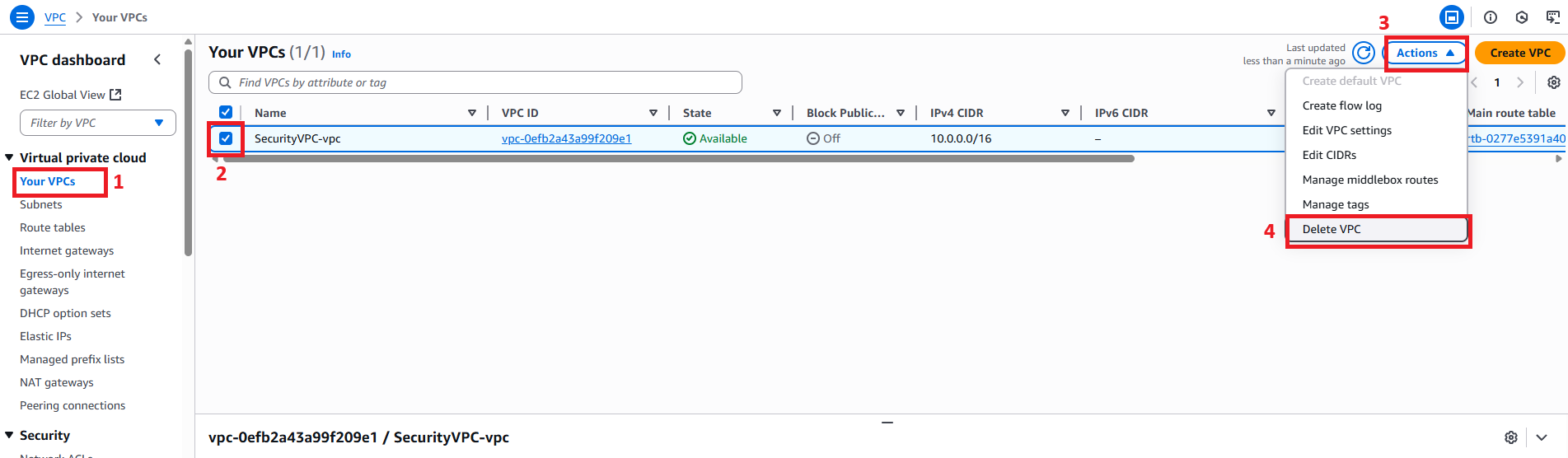Click the Find VPCs search field
Screen dimensions: 1568x458
(x=475, y=82)
